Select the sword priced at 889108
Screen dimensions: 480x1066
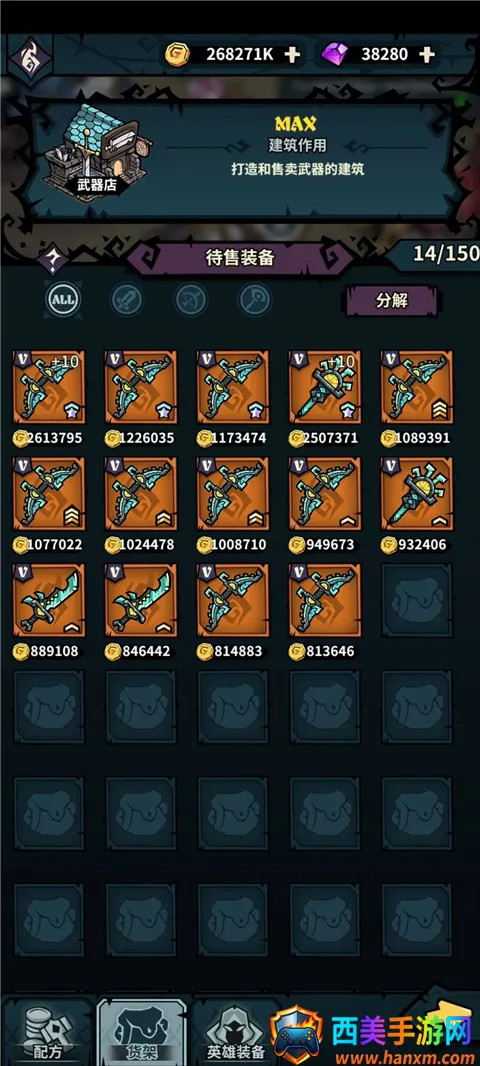click(49, 600)
